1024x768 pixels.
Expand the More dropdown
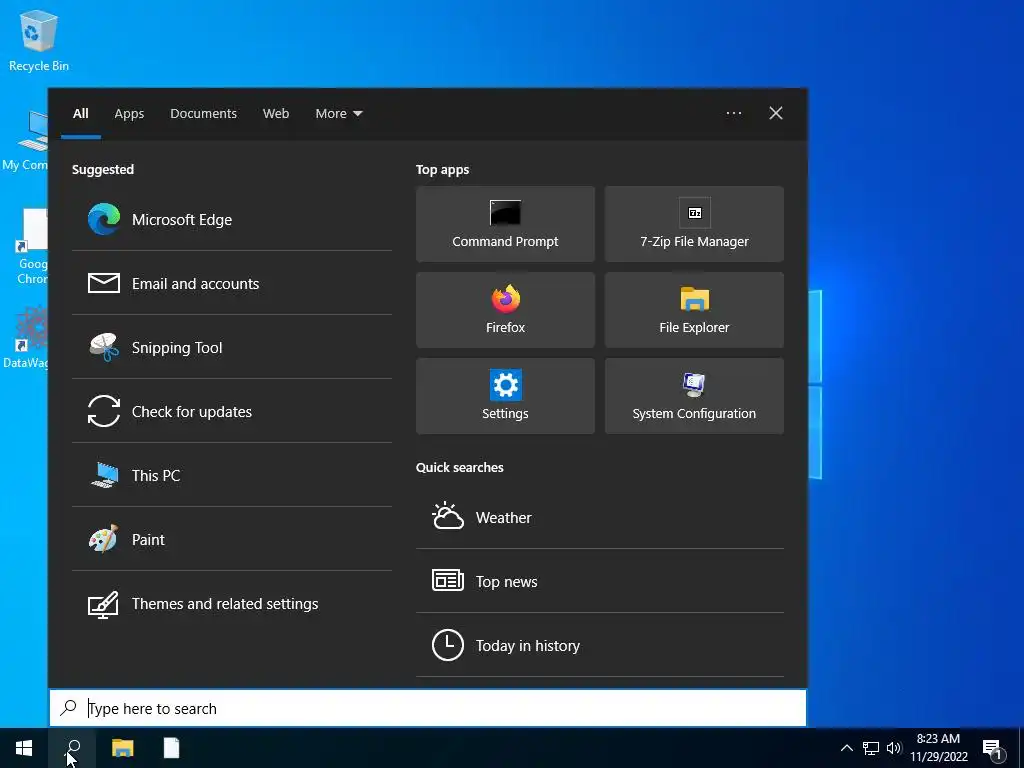tap(338, 114)
